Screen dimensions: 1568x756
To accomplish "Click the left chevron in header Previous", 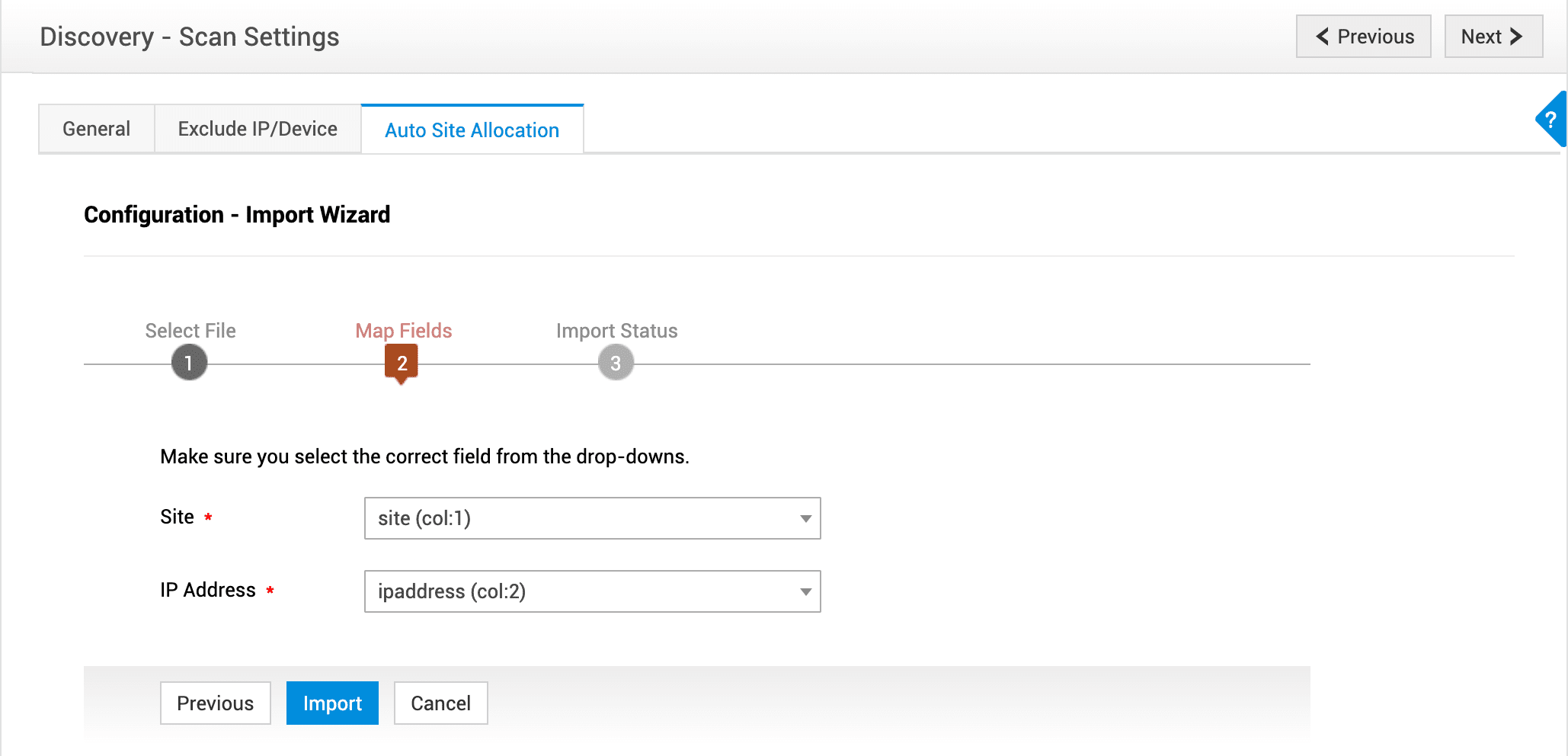I will point(1323,37).
